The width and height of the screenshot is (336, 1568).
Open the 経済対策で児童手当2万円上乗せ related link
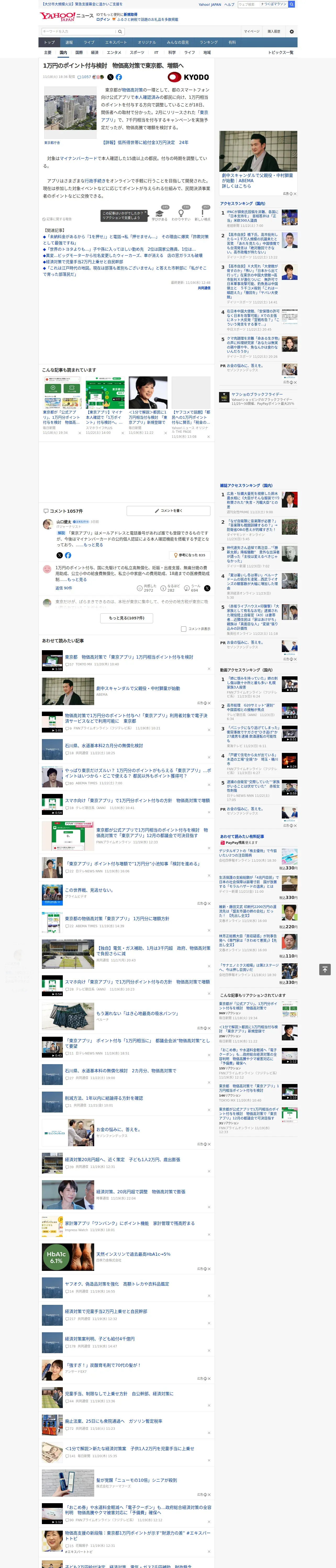click(83, 262)
